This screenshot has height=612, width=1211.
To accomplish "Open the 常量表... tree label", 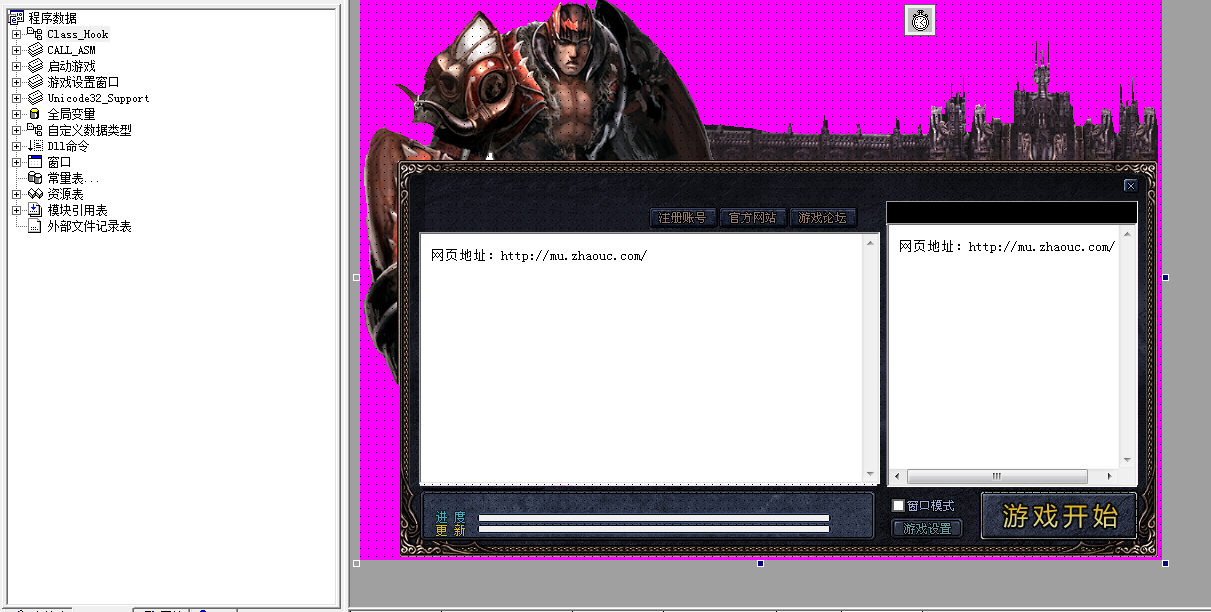I will (74, 178).
